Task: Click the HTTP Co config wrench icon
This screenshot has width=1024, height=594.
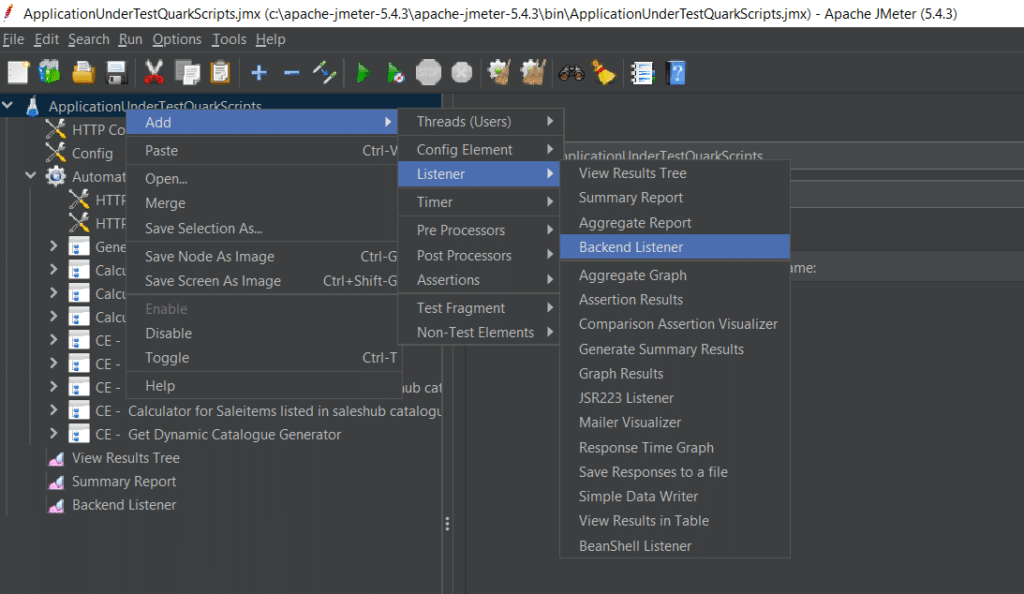Action: 56,129
